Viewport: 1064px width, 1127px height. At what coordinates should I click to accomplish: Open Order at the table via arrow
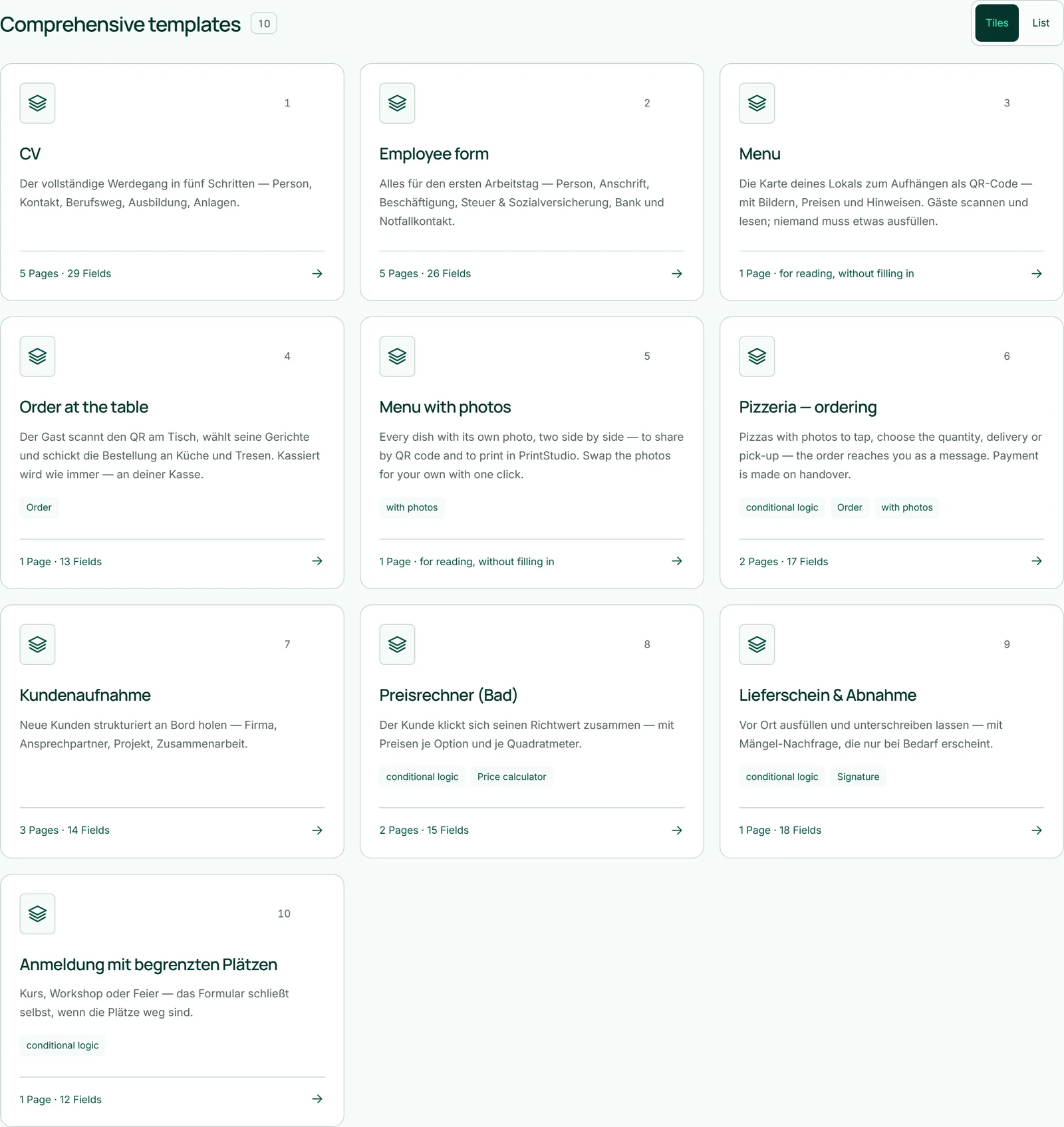tap(317, 561)
